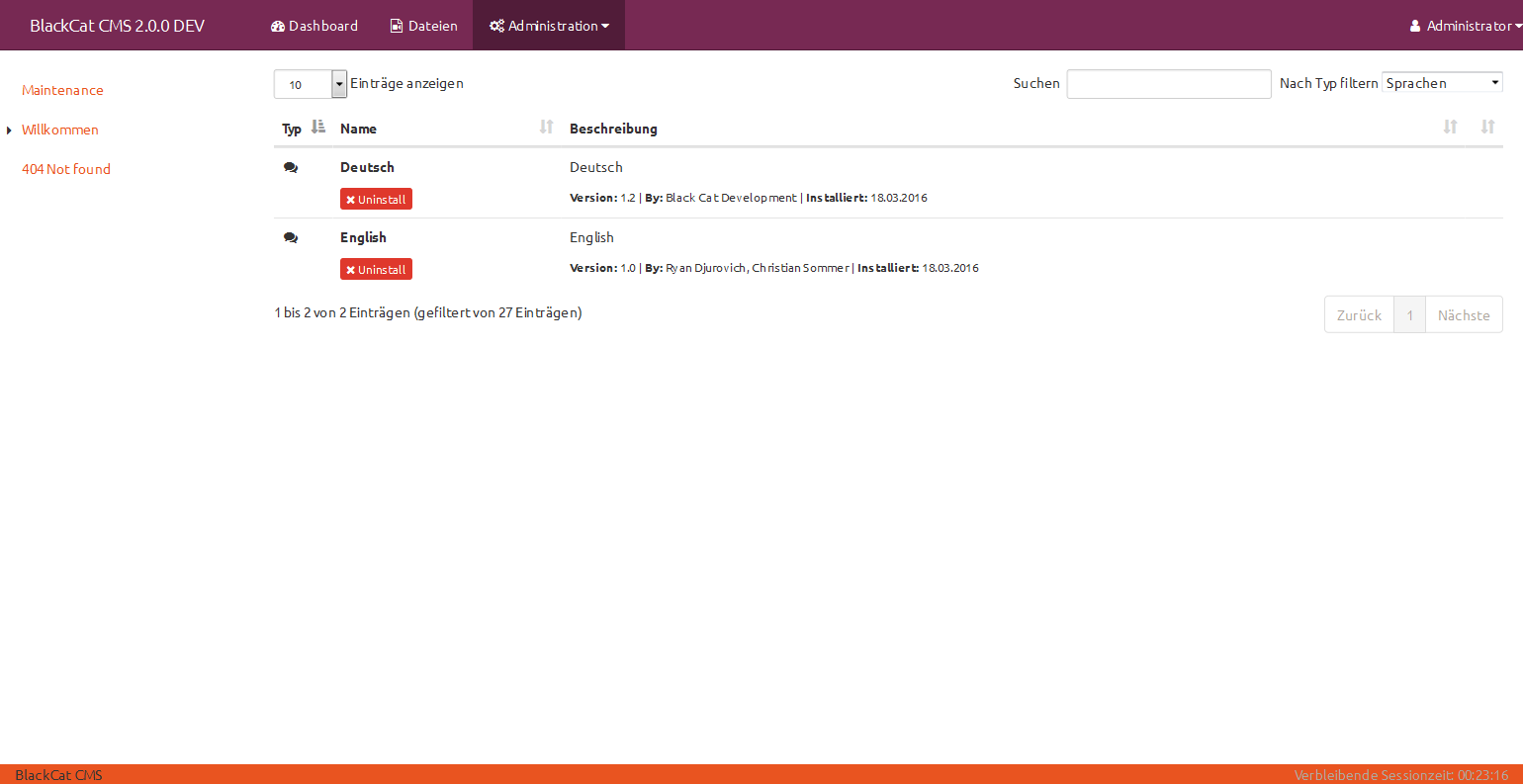The image size is (1523, 784).
Task: Click the Verbleibende Sessionzeit timer
Action: 1401,775
